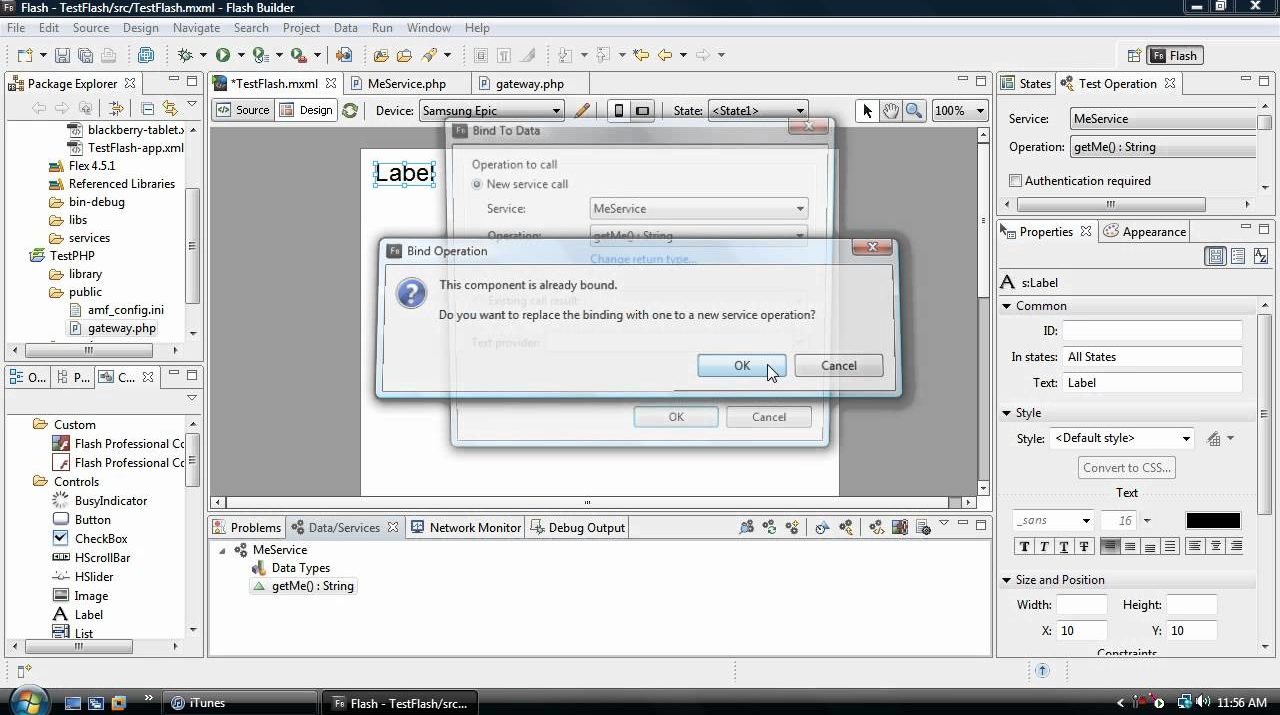1280x715 pixels.
Task: Cancel the Bind Operation dialog
Action: [838, 366]
